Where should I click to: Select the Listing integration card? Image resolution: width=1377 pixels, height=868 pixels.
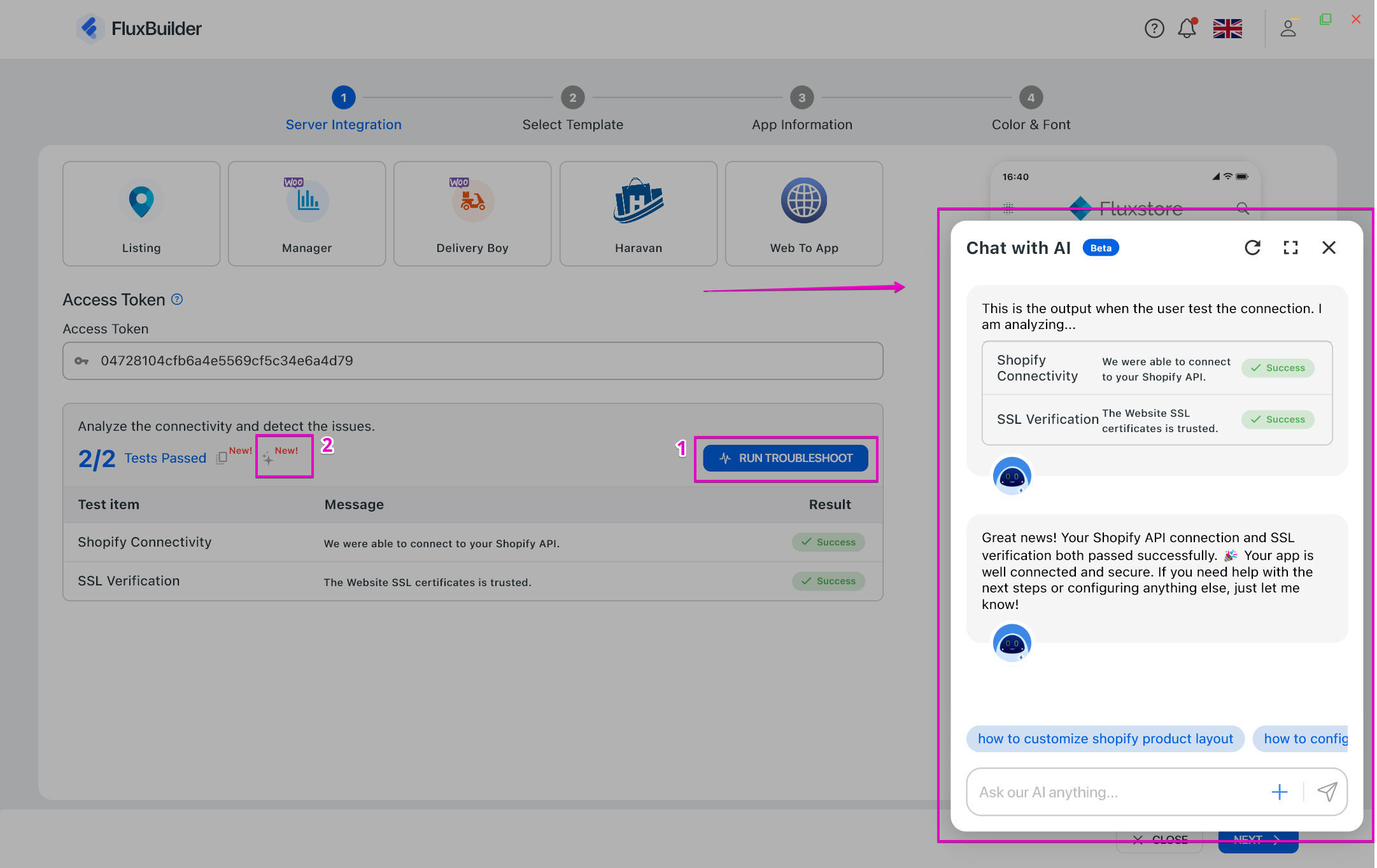pyautogui.click(x=141, y=213)
